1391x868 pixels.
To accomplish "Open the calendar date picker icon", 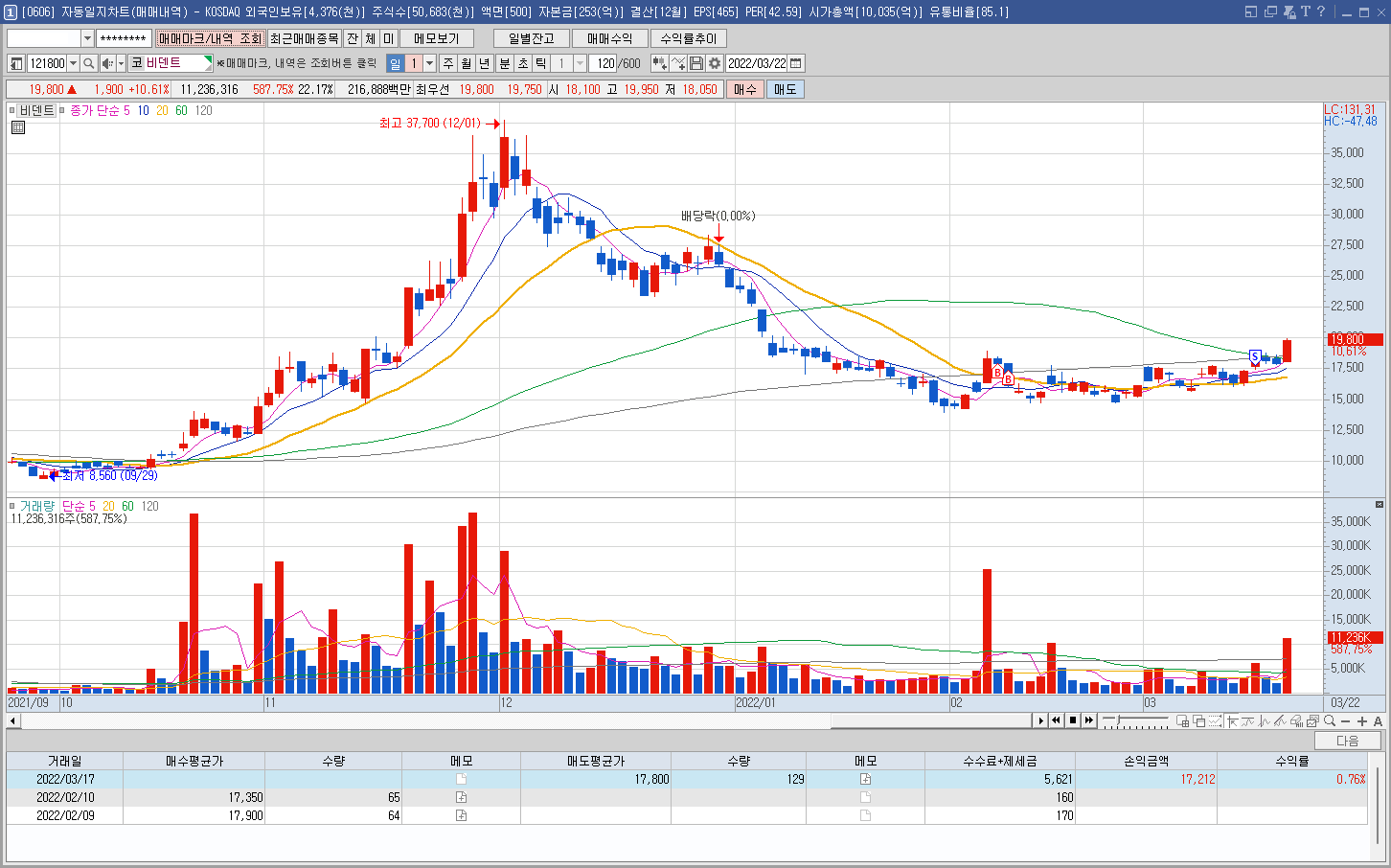I will 796,63.
